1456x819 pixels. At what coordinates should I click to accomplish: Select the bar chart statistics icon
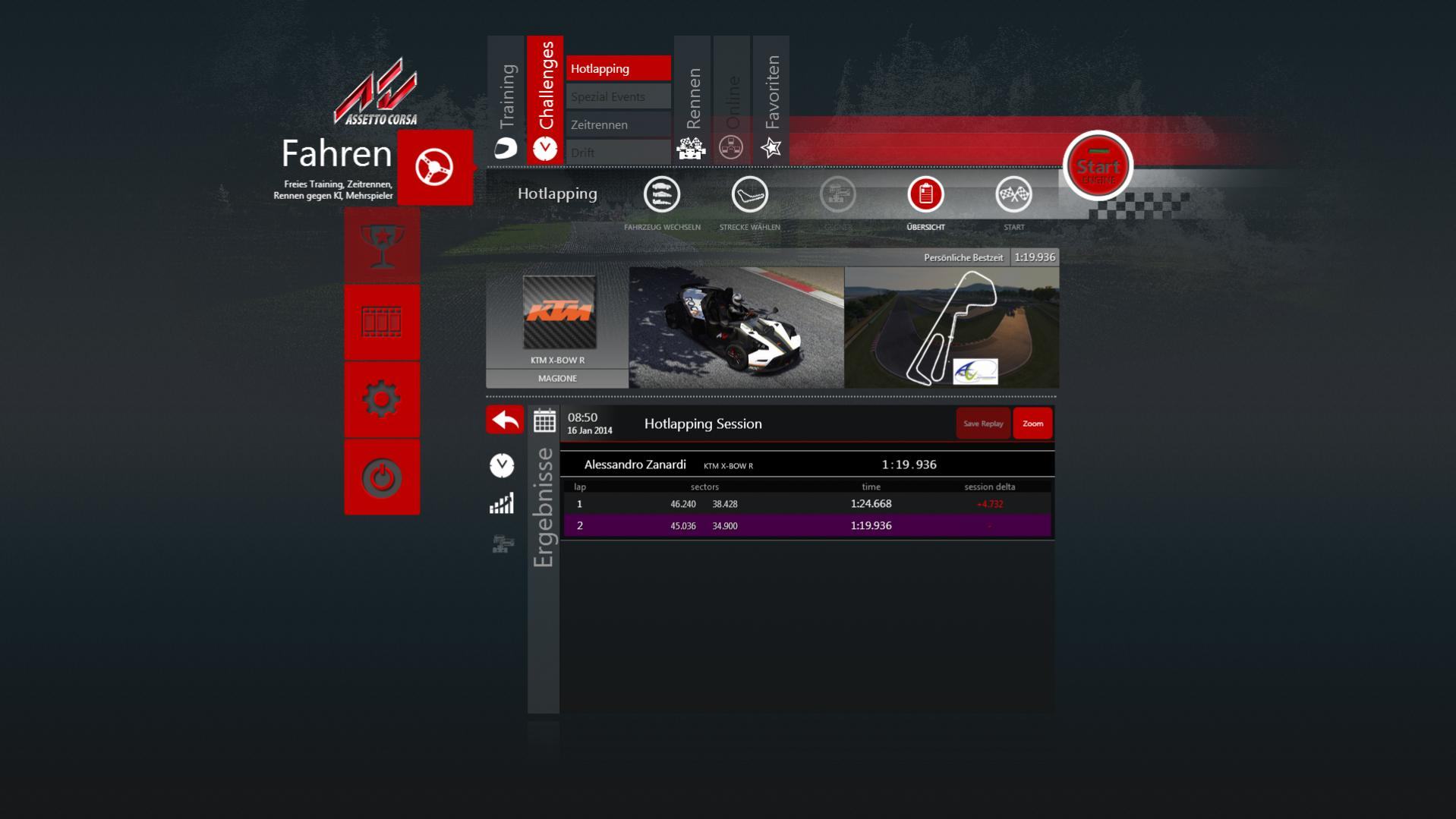click(502, 503)
